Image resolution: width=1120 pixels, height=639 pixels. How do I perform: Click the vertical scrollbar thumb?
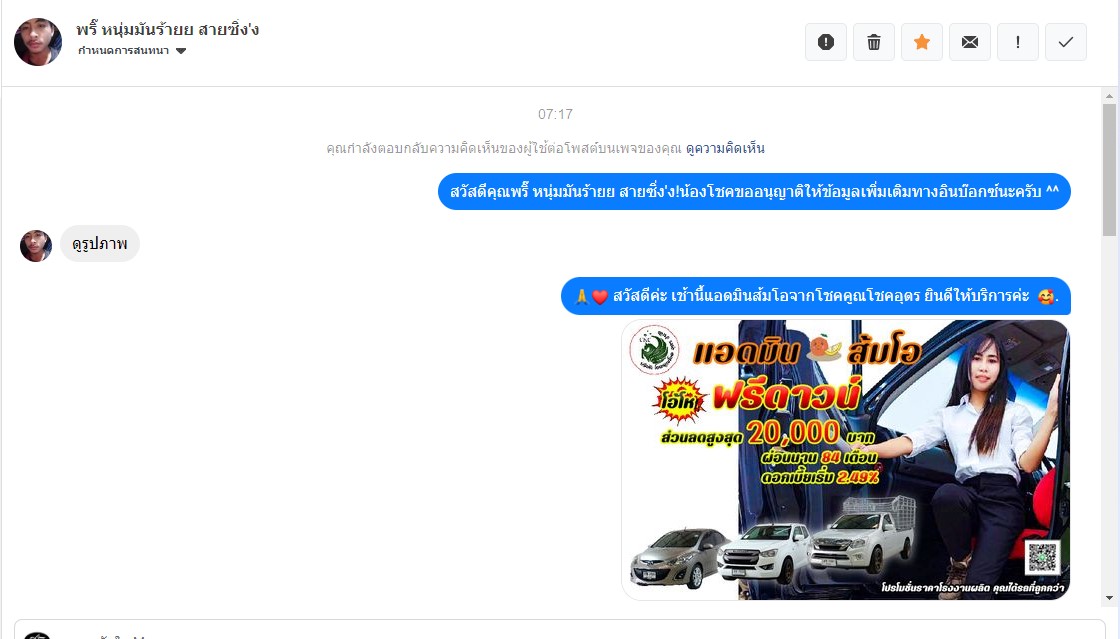tap(1109, 169)
